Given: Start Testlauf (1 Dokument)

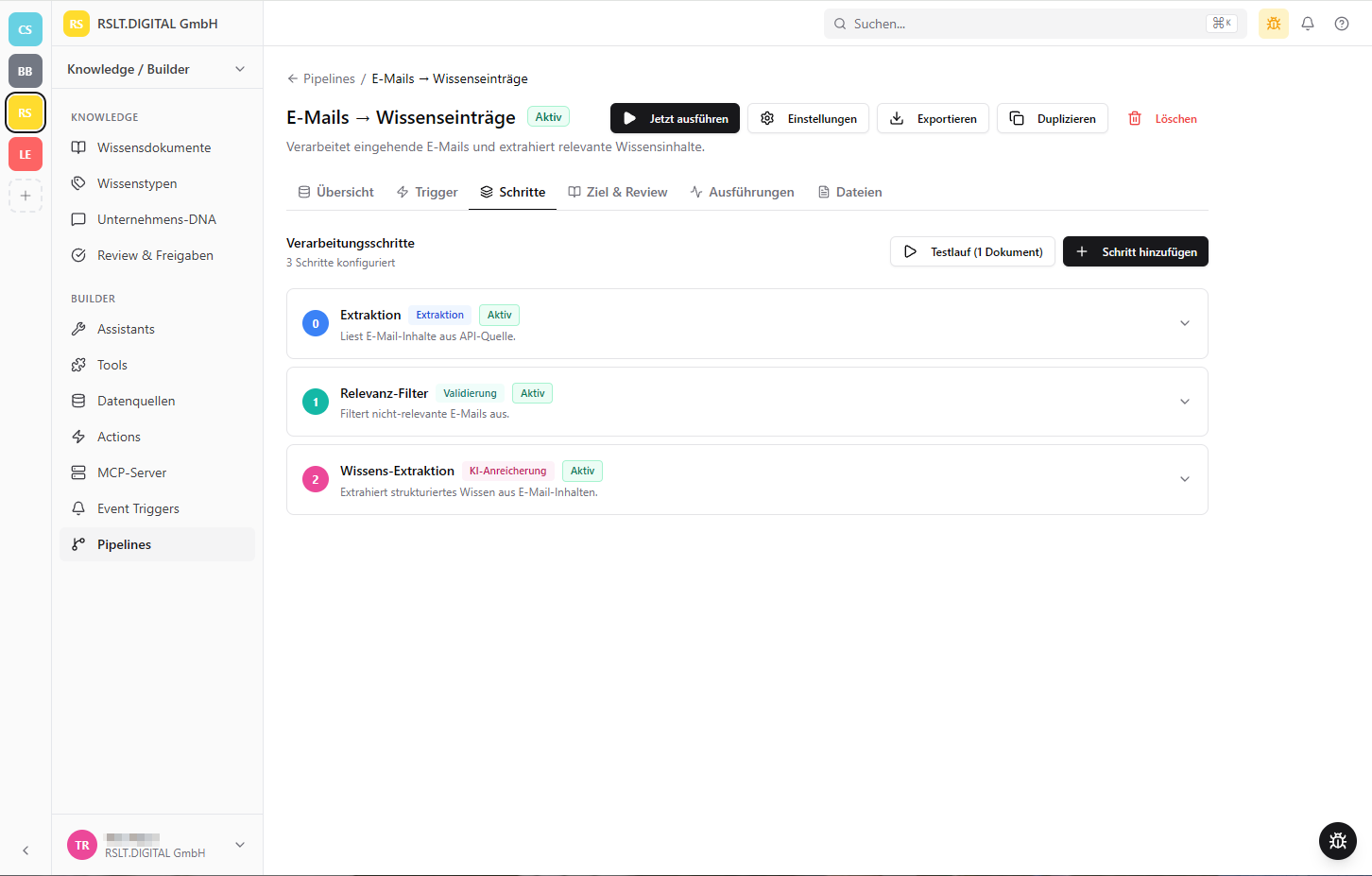Looking at the screenshot, I should click(x=972, y=251).
